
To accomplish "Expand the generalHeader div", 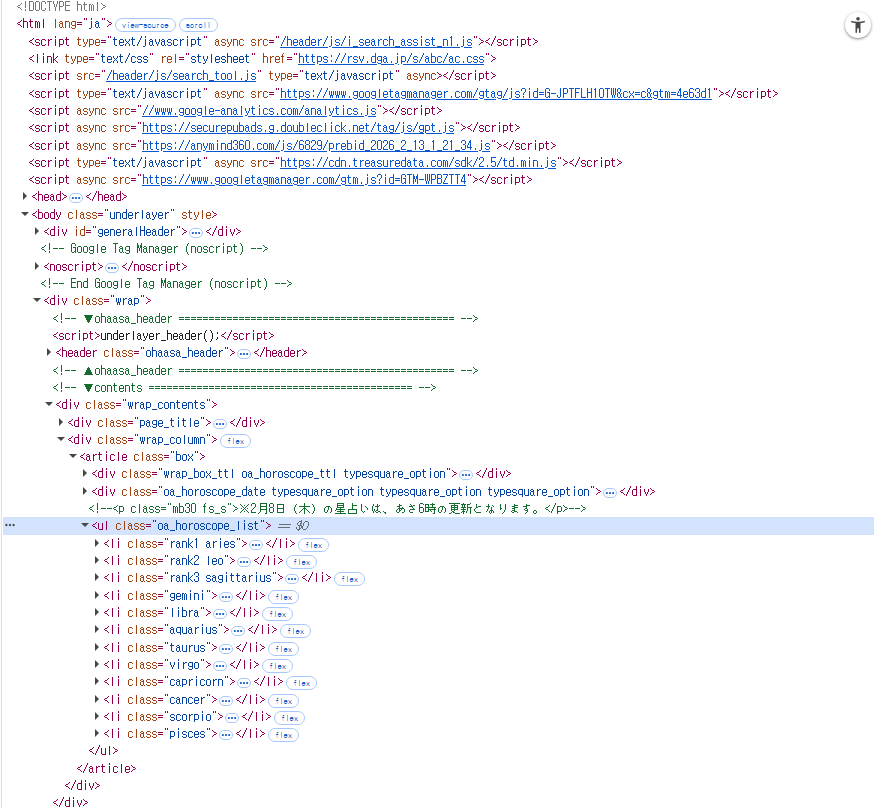I will [37, 231].
